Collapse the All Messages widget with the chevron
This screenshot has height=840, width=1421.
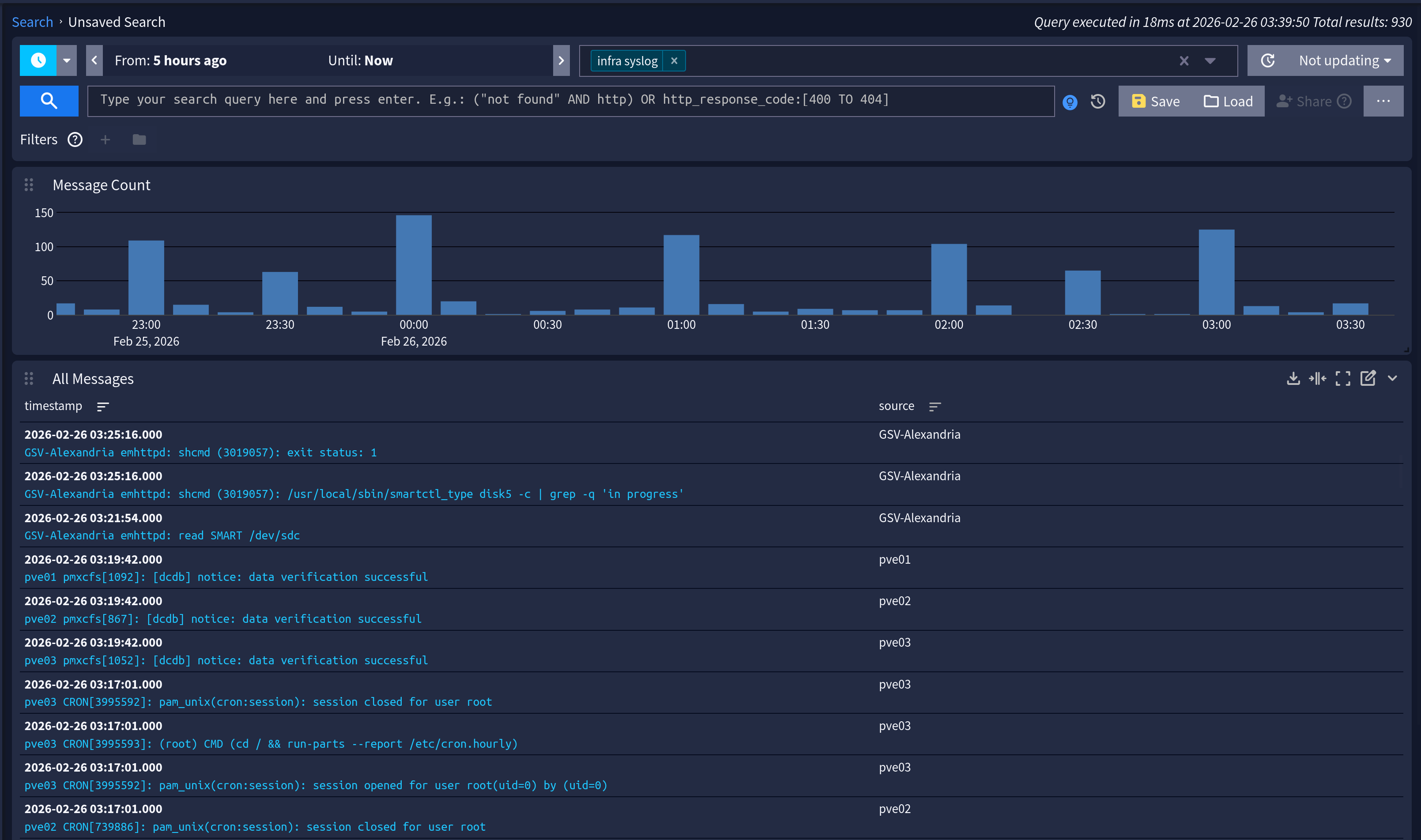click(1393, 378)
